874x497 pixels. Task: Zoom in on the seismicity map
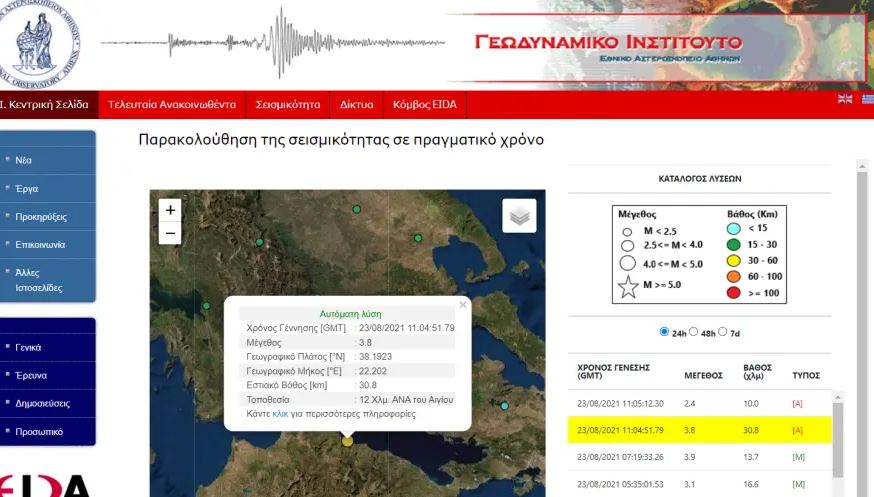click(170, 210)
